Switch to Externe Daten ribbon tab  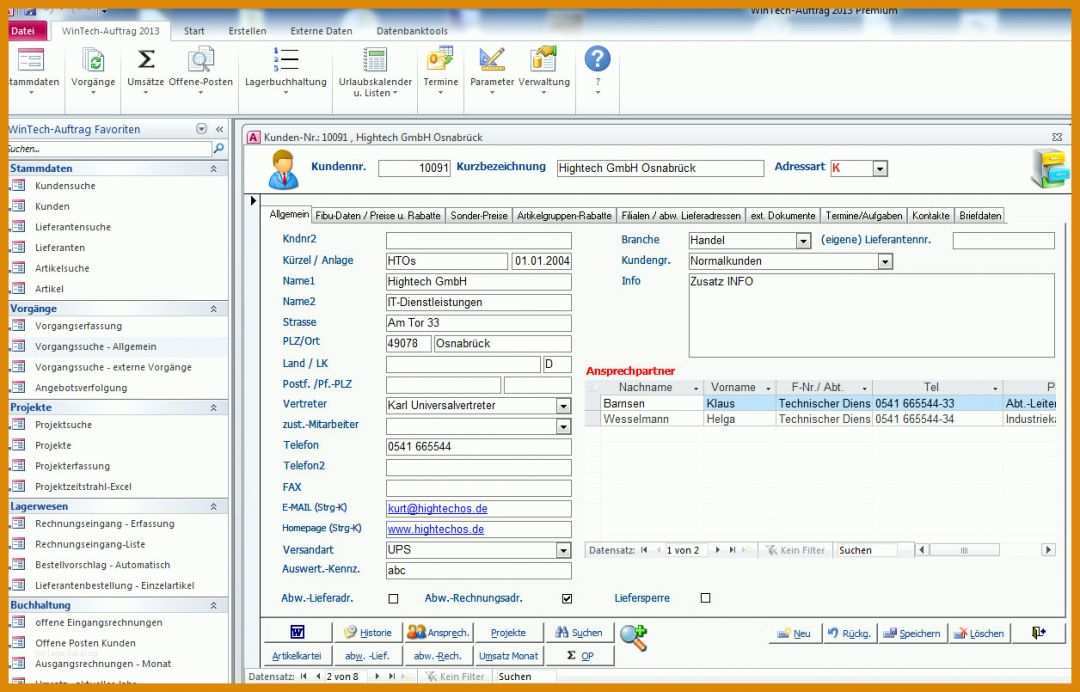point(321,31)
